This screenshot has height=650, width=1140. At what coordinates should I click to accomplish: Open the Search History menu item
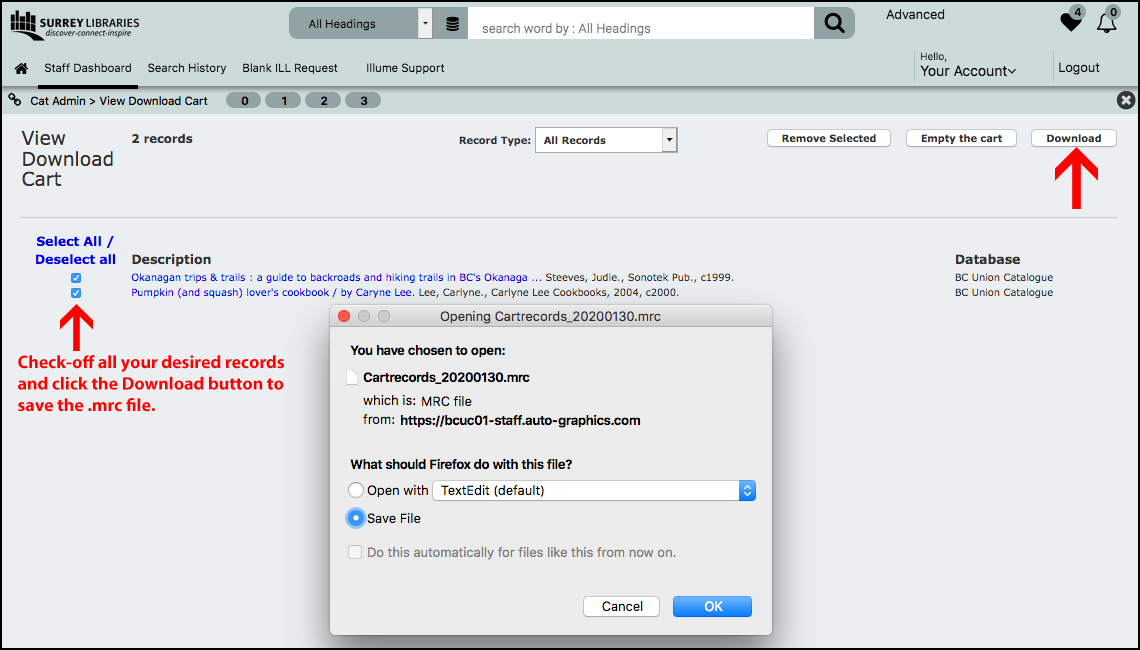187,68
